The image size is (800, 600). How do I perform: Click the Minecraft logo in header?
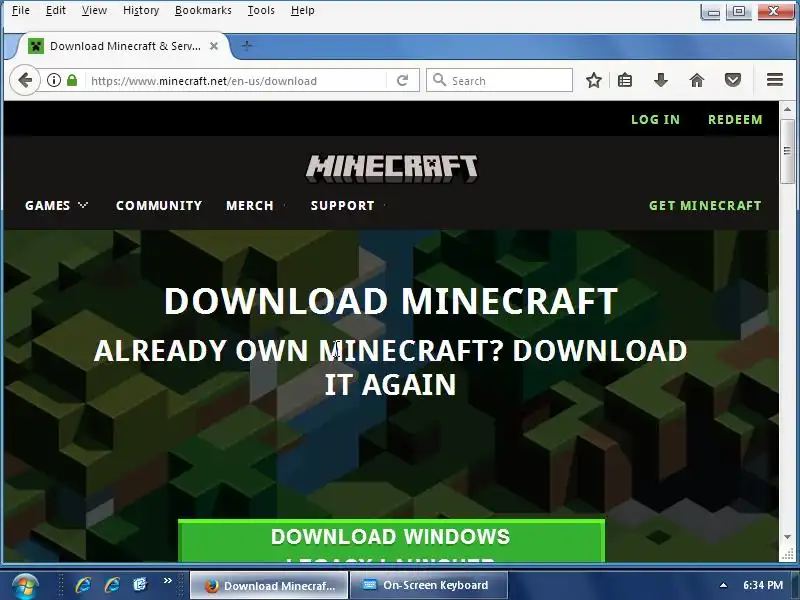click(x=392, y=168)
